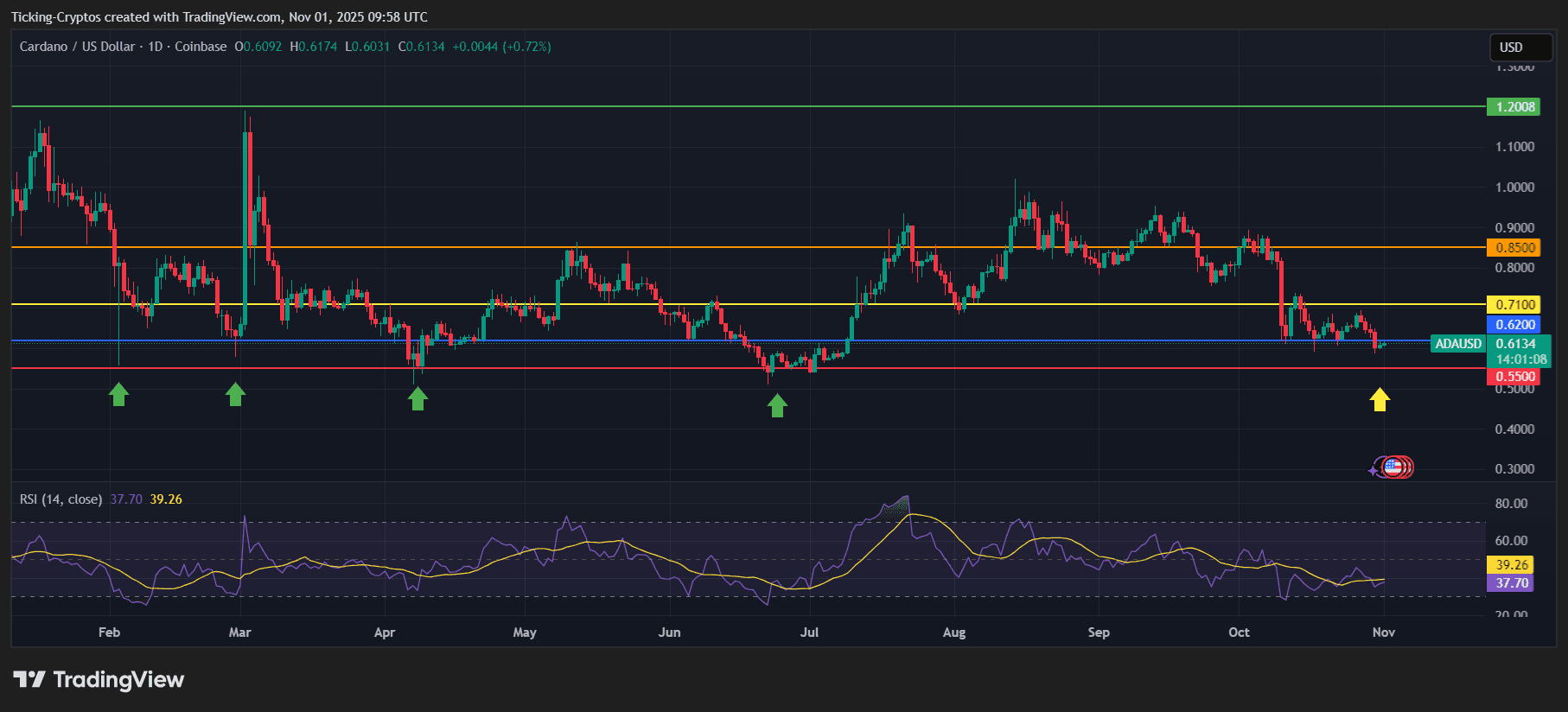Viewport: 1568px width, 712px height.
Task: Click the yellow 0.7100 price level label
Action: click(x=1515, y=305)
